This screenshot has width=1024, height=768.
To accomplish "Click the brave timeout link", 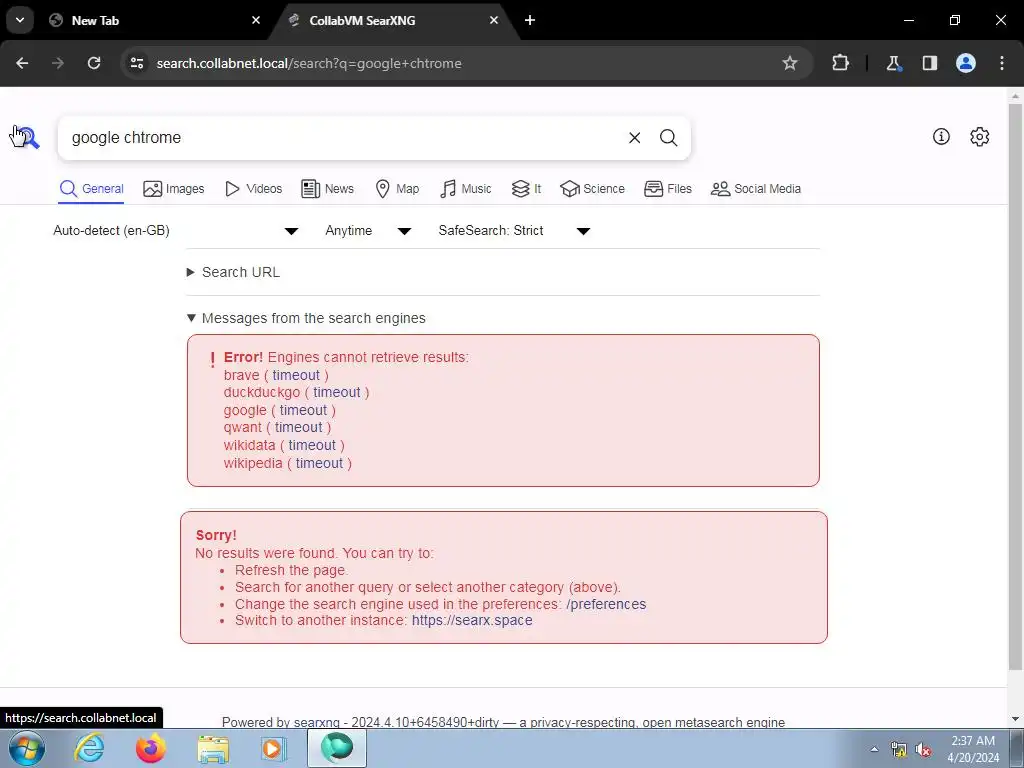I will (296, 375).
